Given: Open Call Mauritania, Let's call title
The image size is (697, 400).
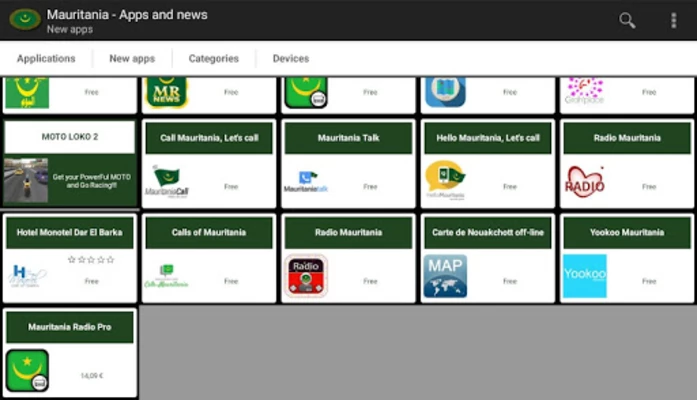Looking at the screenshot, I should pos(209,138).
